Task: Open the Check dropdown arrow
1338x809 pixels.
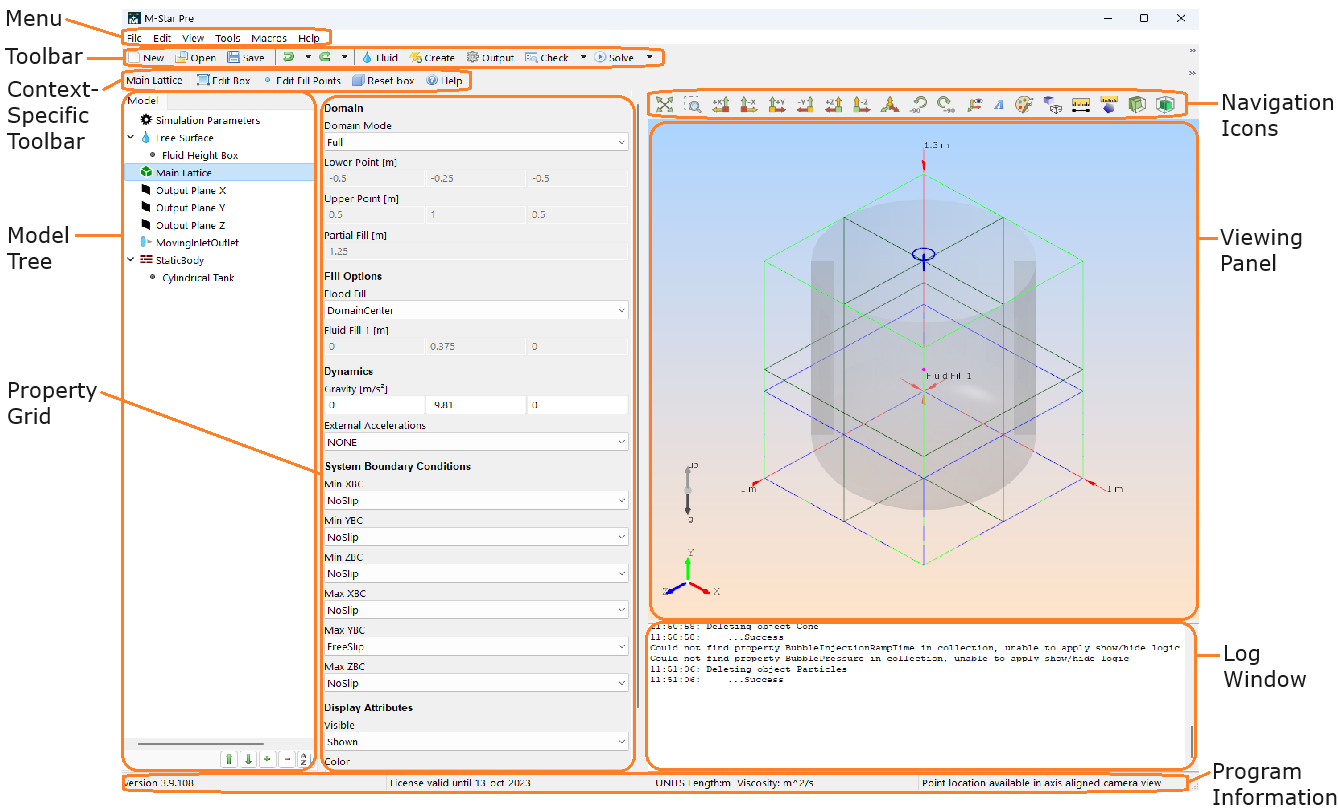Action: pos(583,58)
